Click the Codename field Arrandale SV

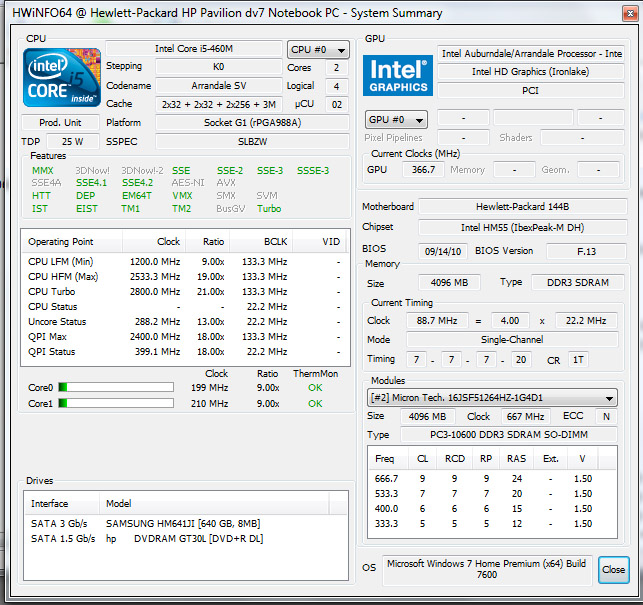point(219,86)
